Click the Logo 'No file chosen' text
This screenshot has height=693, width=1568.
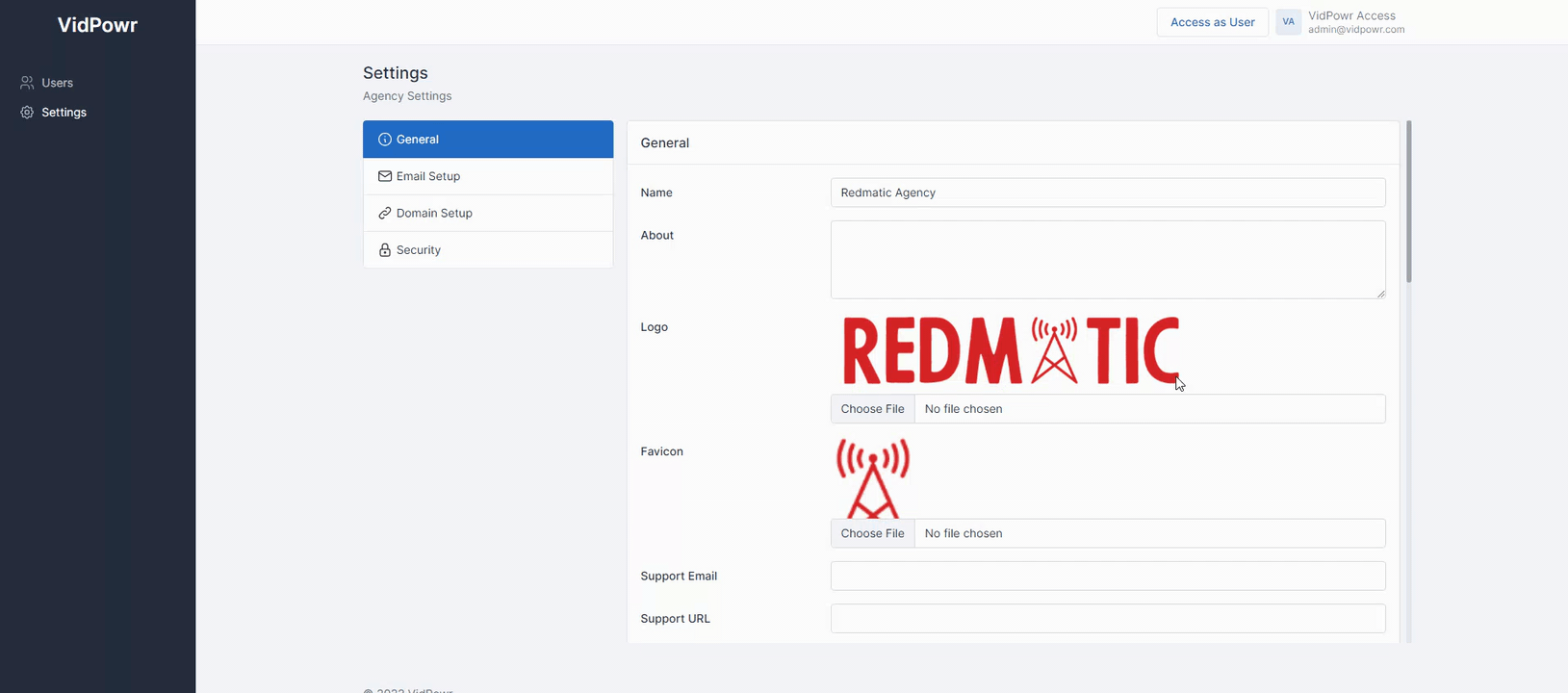click(x=964, y=409)
